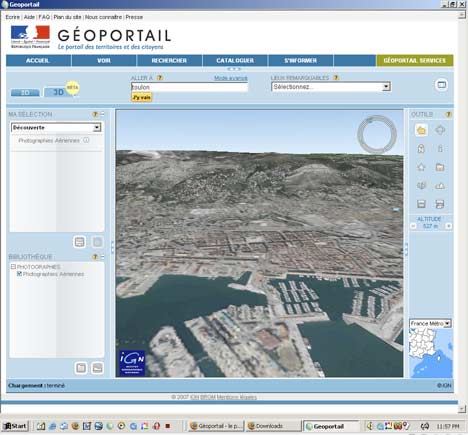Switch to 3D beta view mode
468x435 pixels.
point(58,92)
